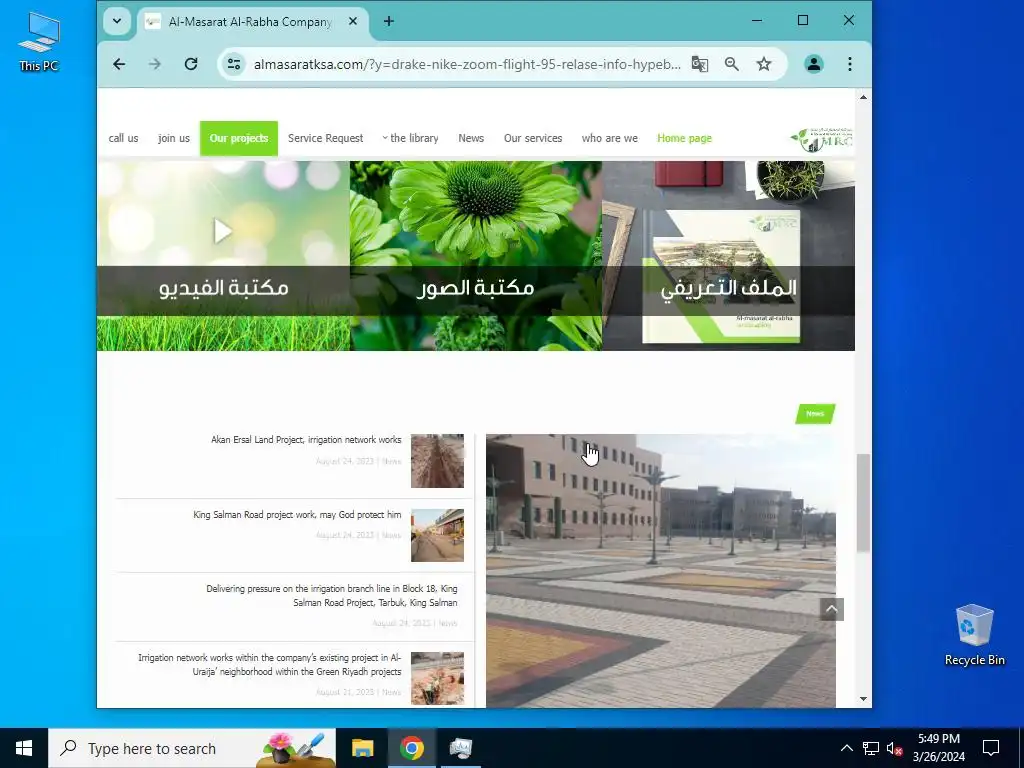Viewport: 1024px width, 768px height.
Task: Expand the library dropdown menu
Action: point(410,138)
